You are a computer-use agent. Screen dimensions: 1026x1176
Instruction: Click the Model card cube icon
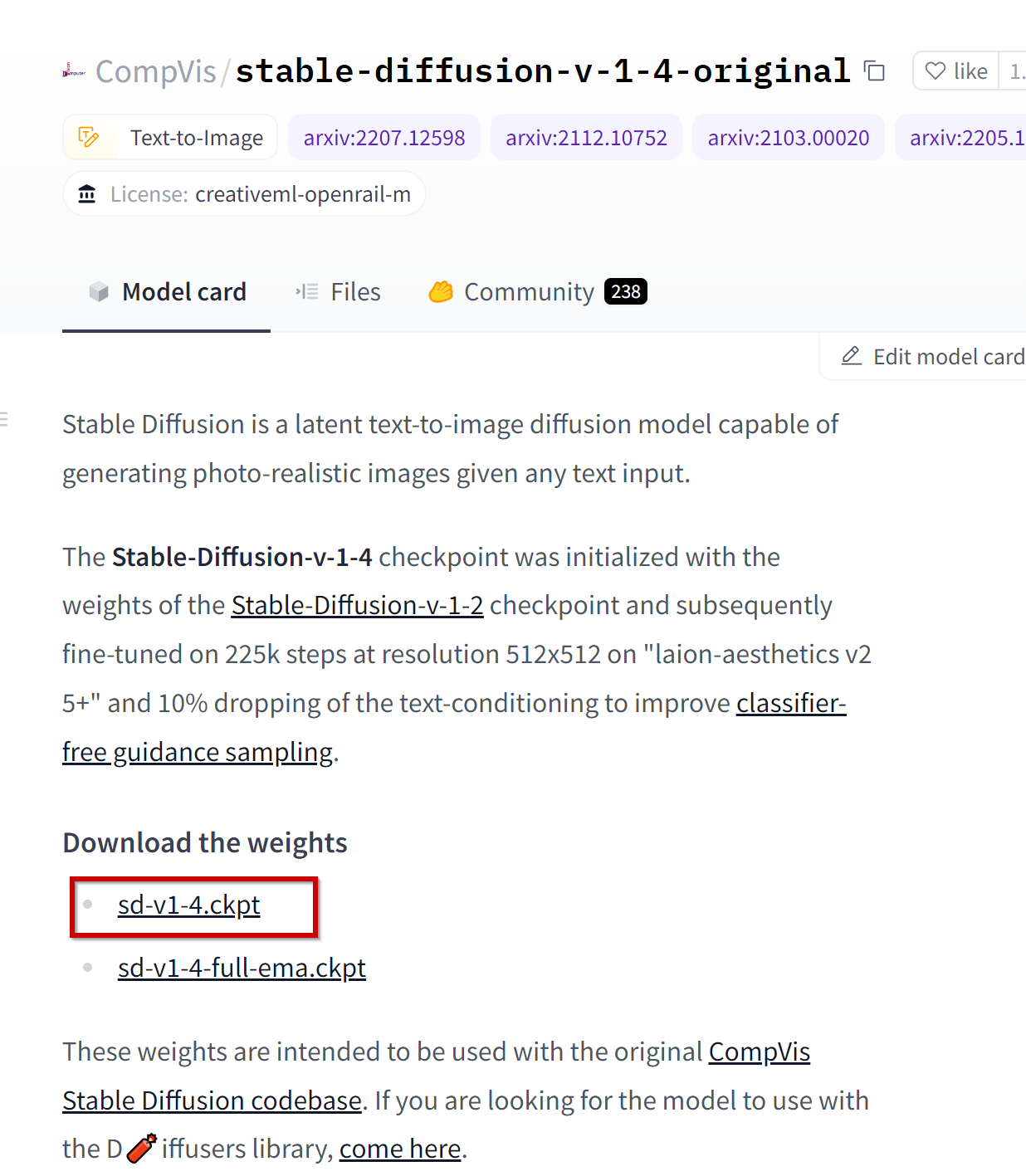click(99, 291)
